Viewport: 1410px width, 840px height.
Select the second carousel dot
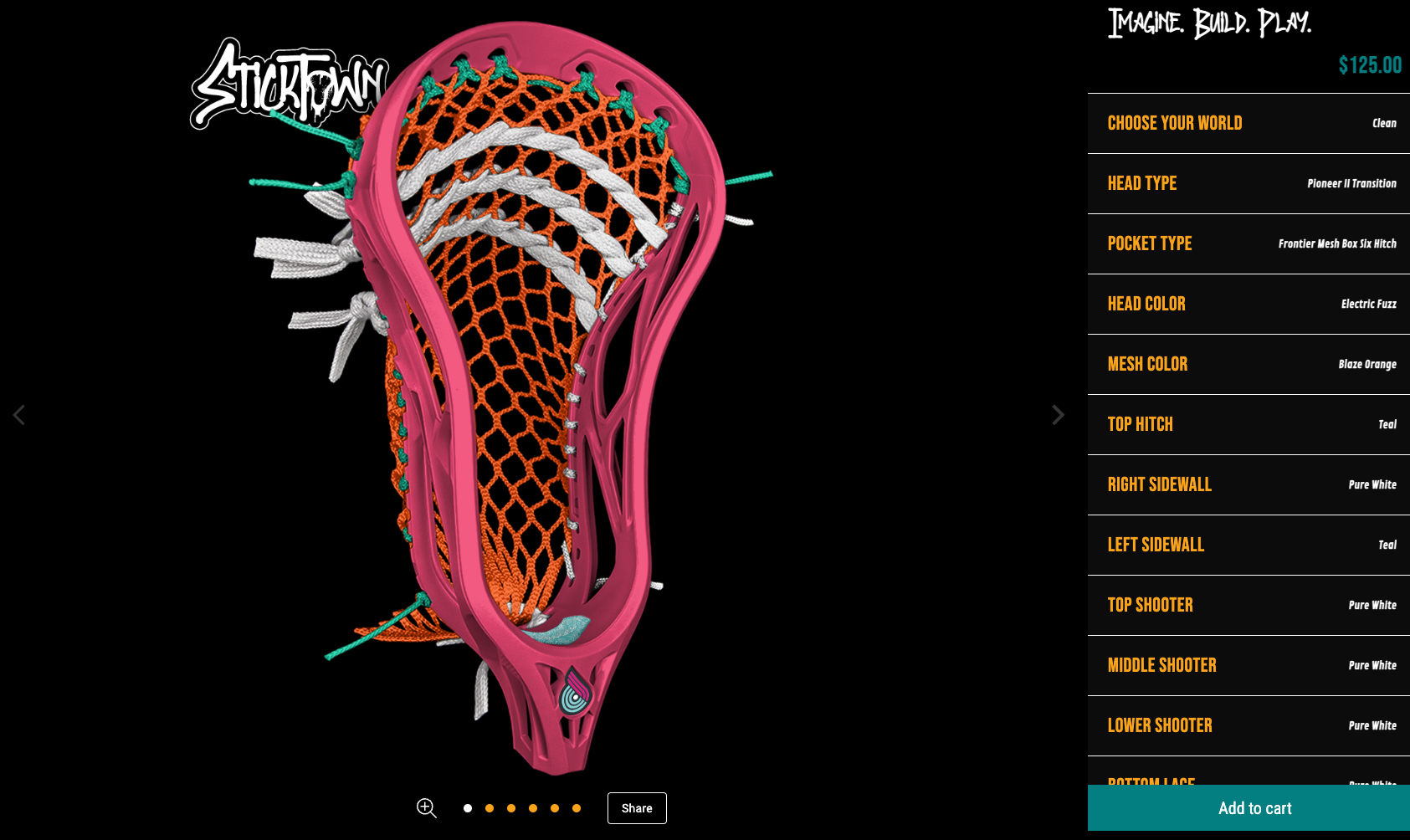[490, 808]
